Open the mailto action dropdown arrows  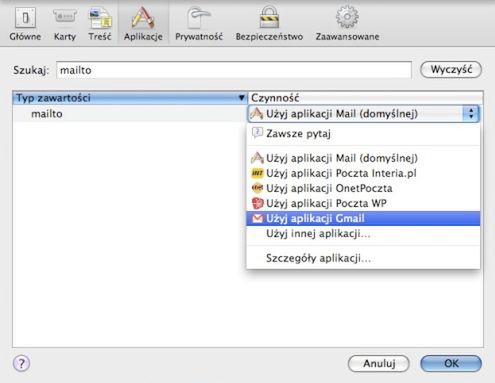coord(471,114)
